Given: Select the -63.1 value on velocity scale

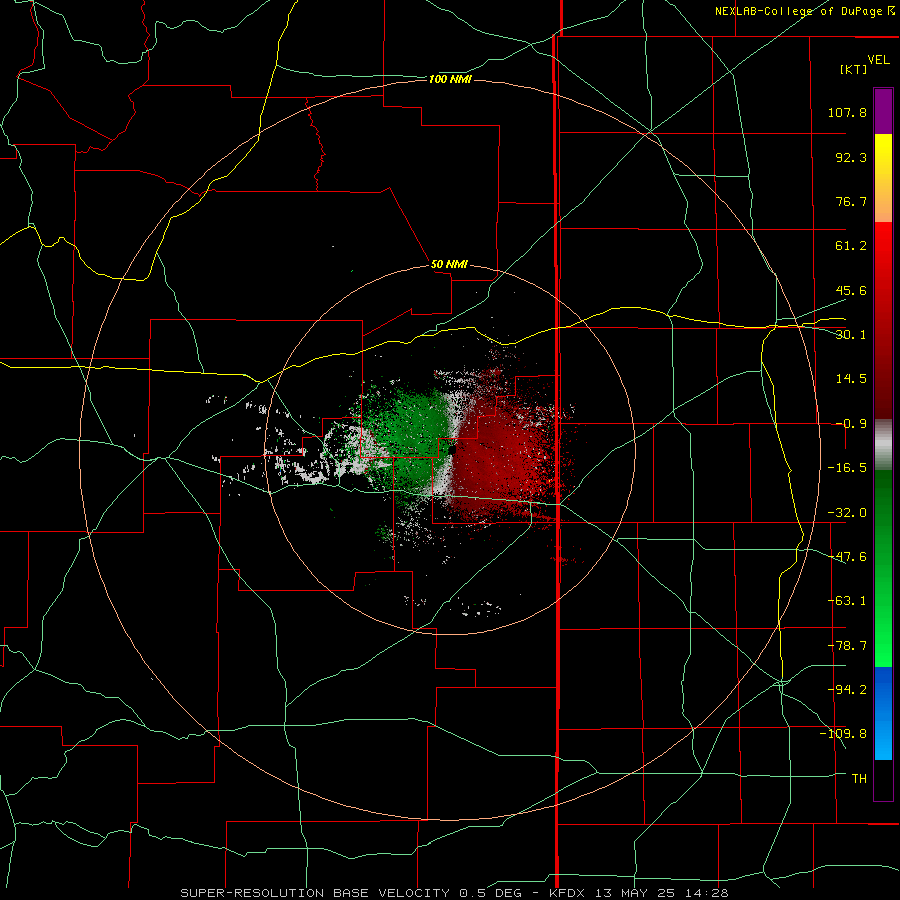Looking at the screenshot, I should tap(847, 601).
